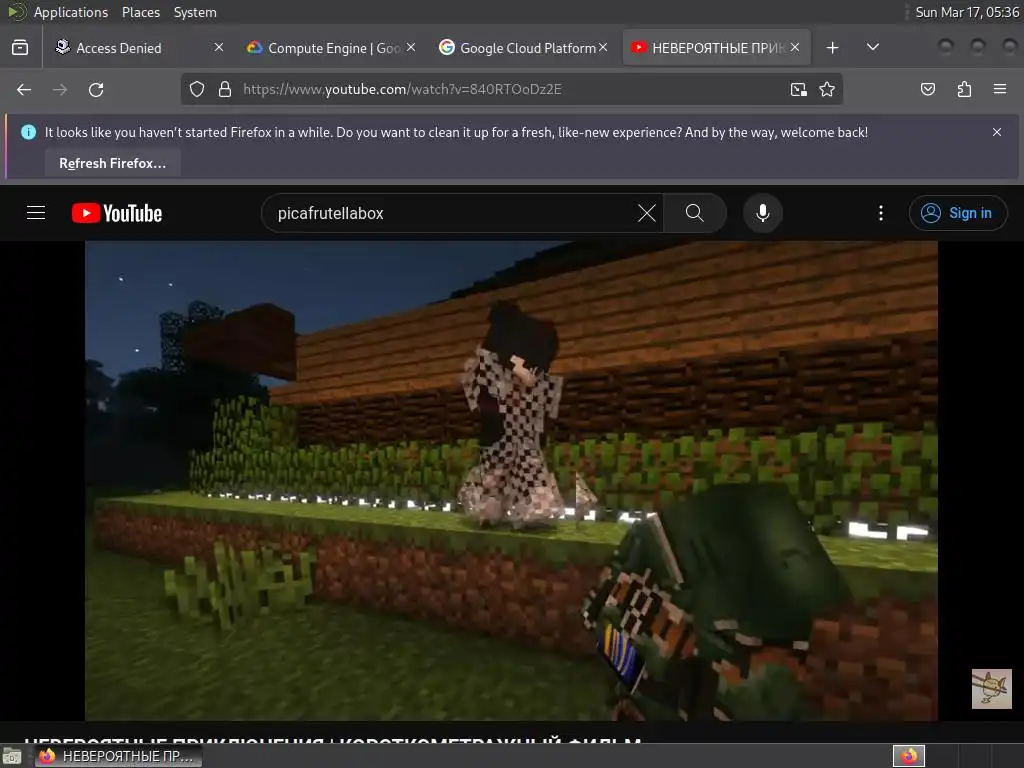The image size is (1024, 768).
Task: Select the Firefox window in the taskbar
Action: [x=118, y=756]
